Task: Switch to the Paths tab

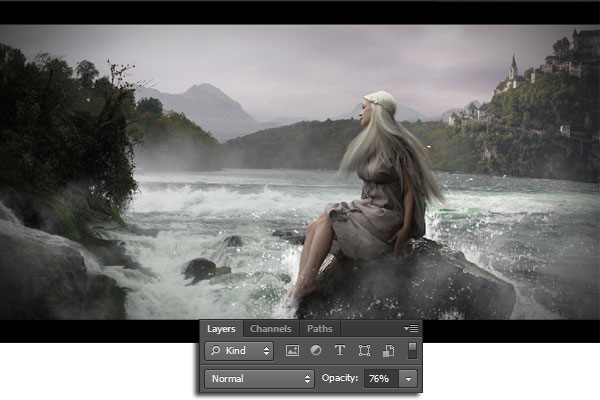Action: [320, 329]
